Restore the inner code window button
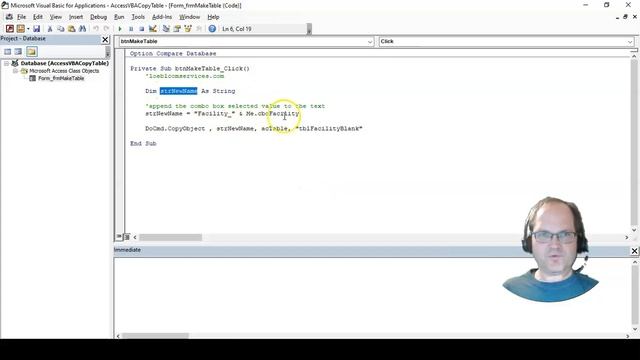This screenshot has width=640, height=360. pyautogui.click(x=625, y=17)
